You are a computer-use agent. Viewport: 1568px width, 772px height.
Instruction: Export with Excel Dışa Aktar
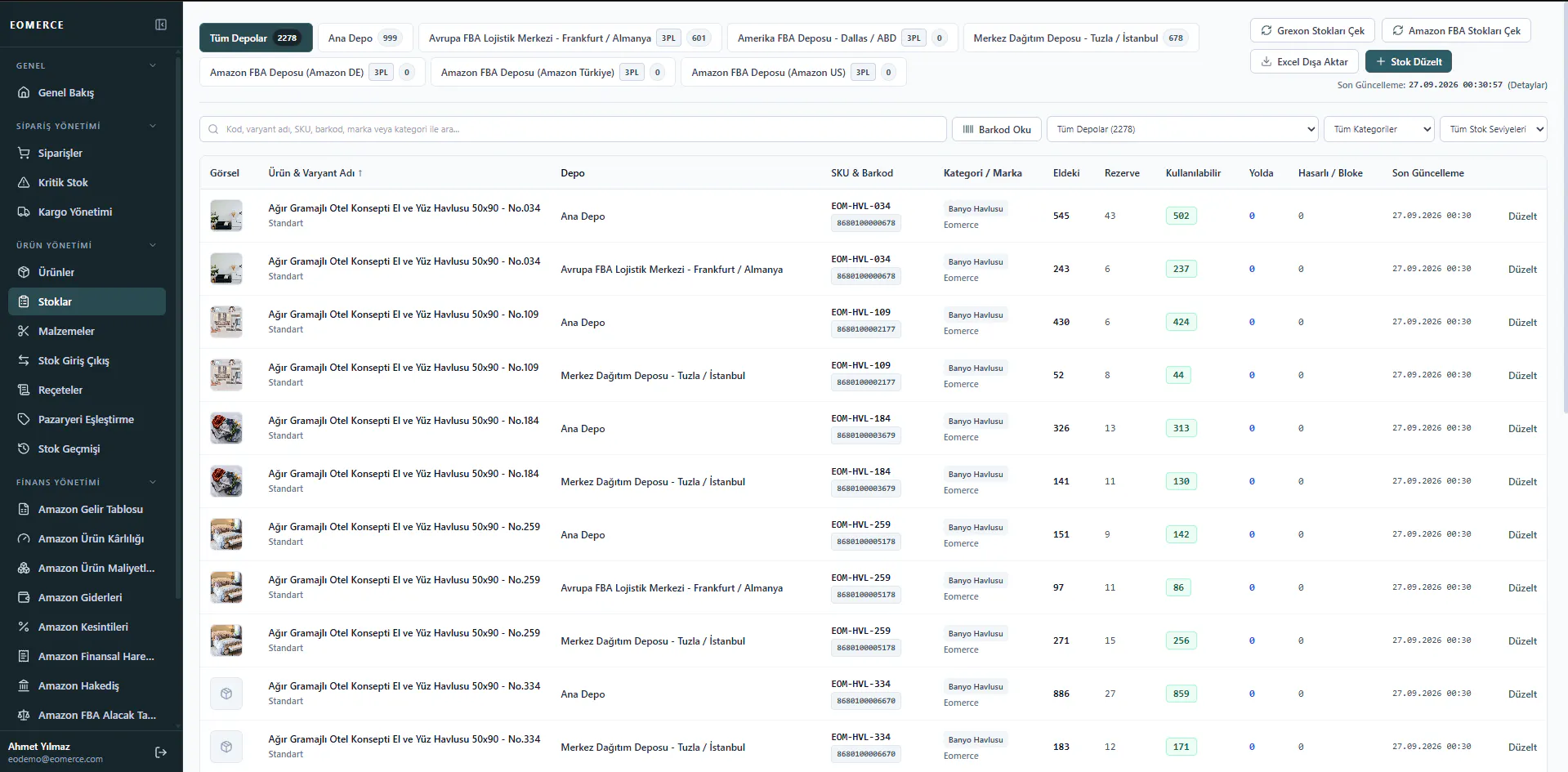point(1304,62)
